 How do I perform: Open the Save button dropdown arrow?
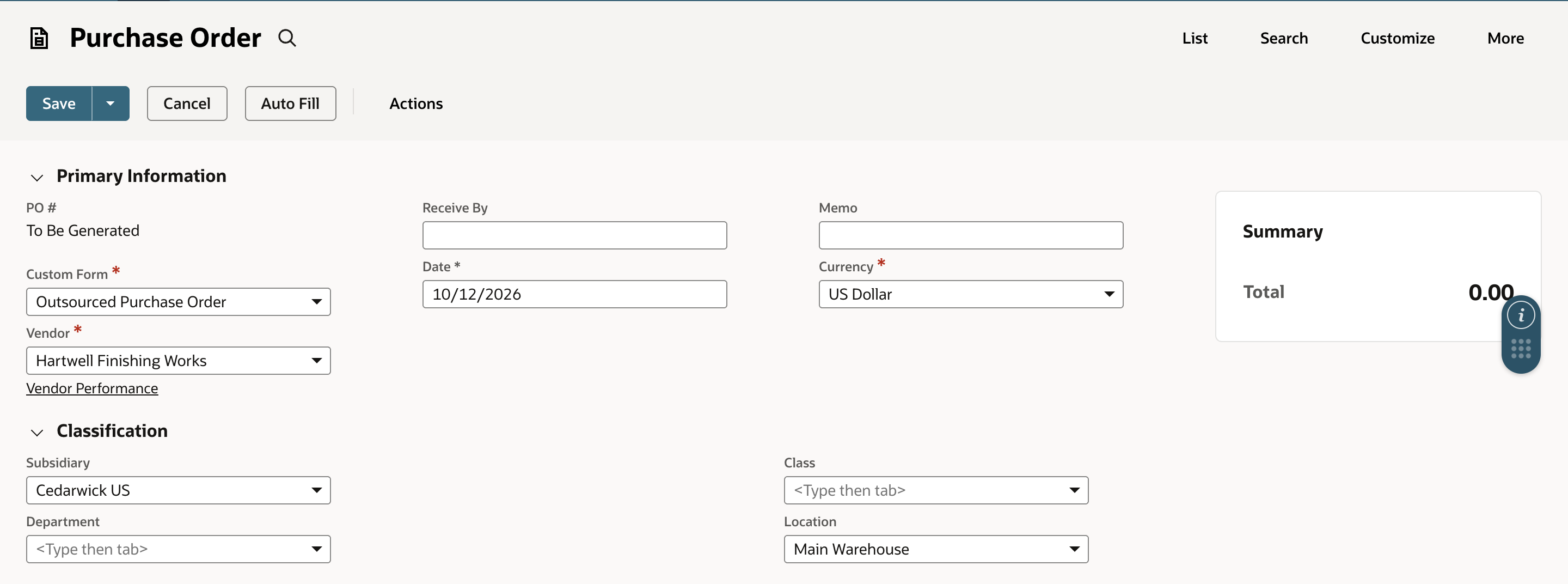coord(110,104)
